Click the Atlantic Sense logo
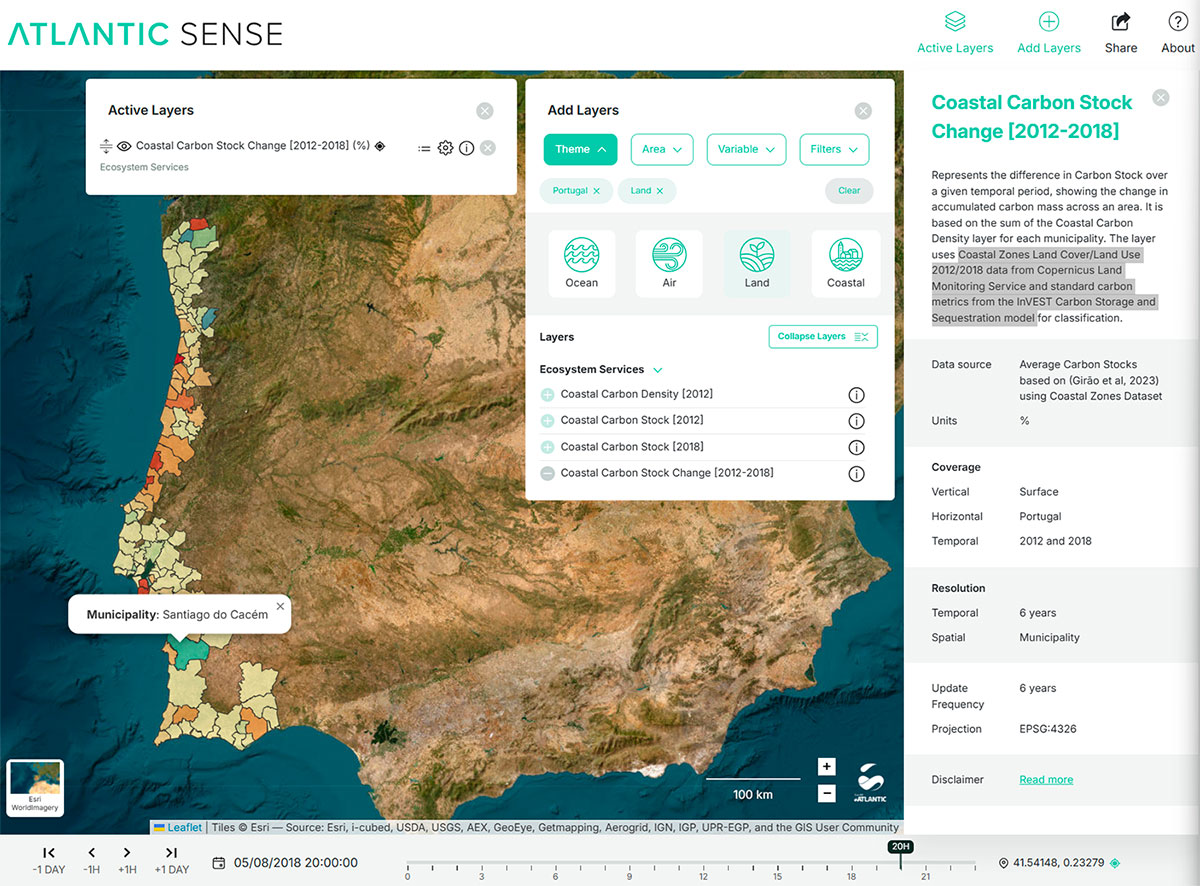Viewport: 1200px width, 886px height. click(146, 33)
